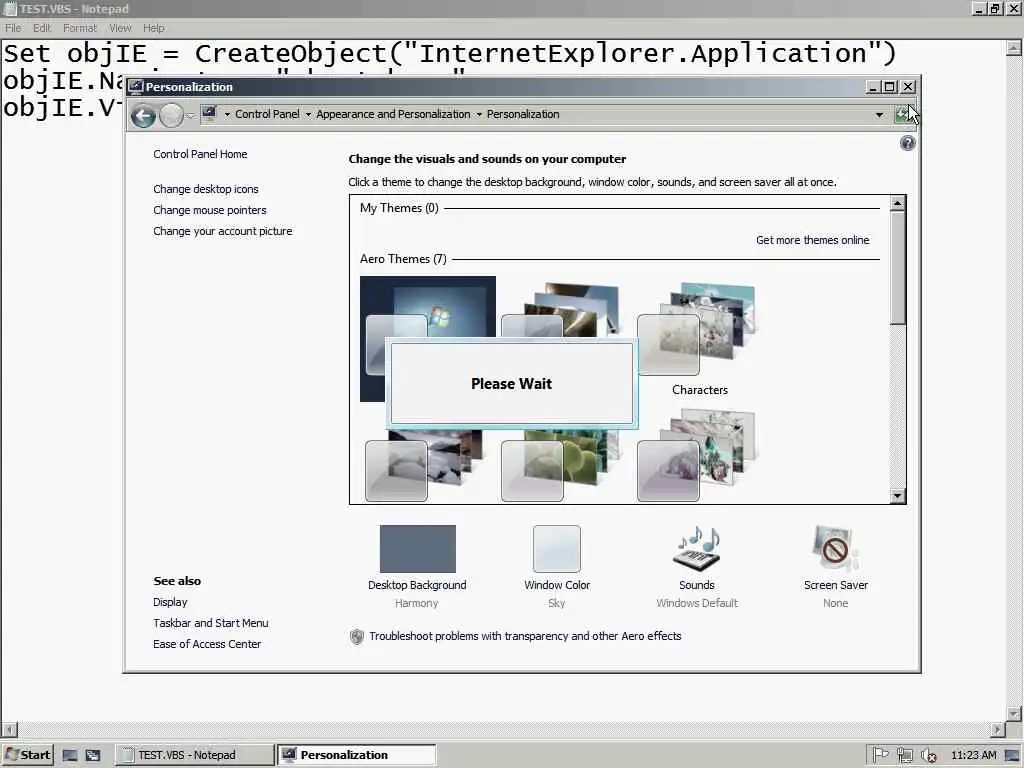1024x768 pixels.
Task: Click the Personalization taskbar button
Action: (357, 755)
